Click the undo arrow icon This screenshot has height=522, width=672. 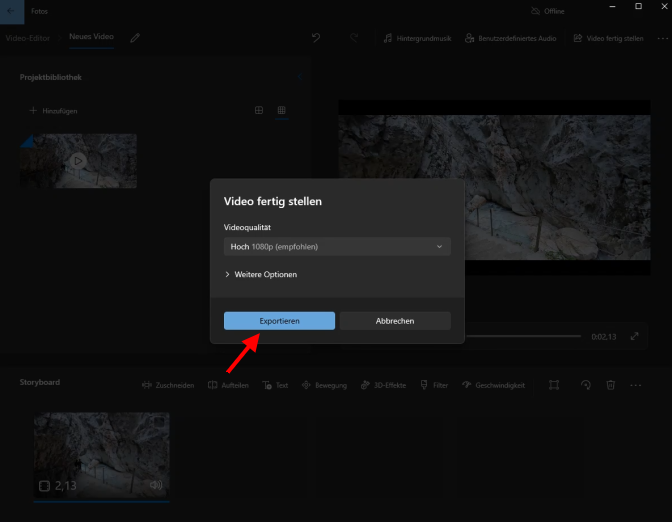[x=316, y=38]
